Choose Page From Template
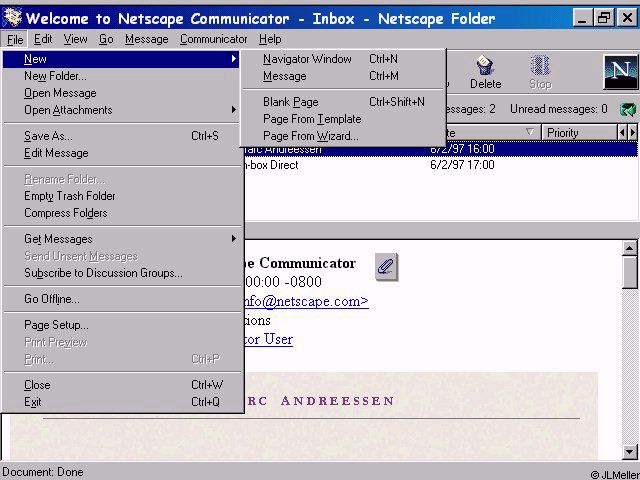 pos(343,119)
